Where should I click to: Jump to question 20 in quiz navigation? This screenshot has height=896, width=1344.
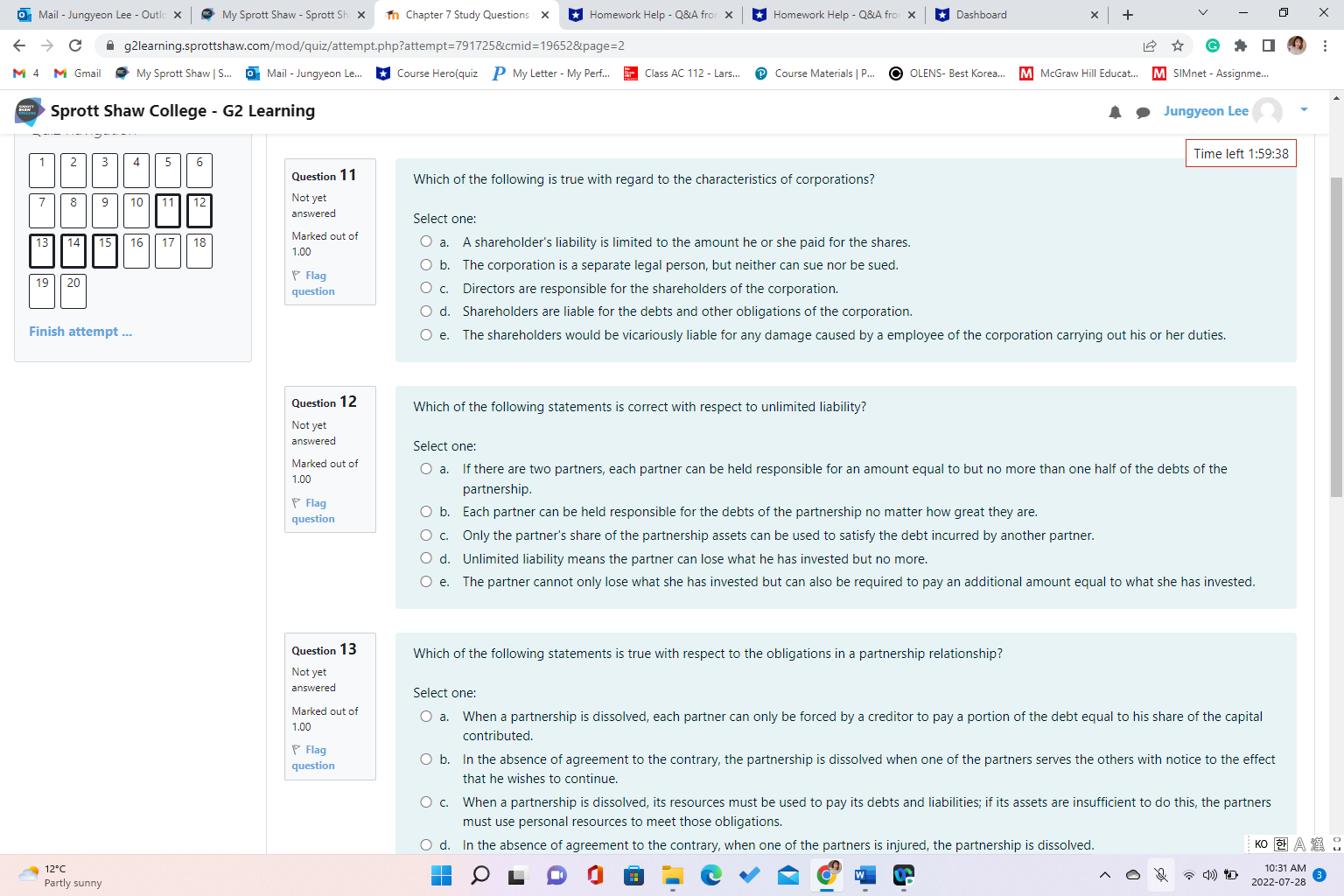[x=73, y=291]
